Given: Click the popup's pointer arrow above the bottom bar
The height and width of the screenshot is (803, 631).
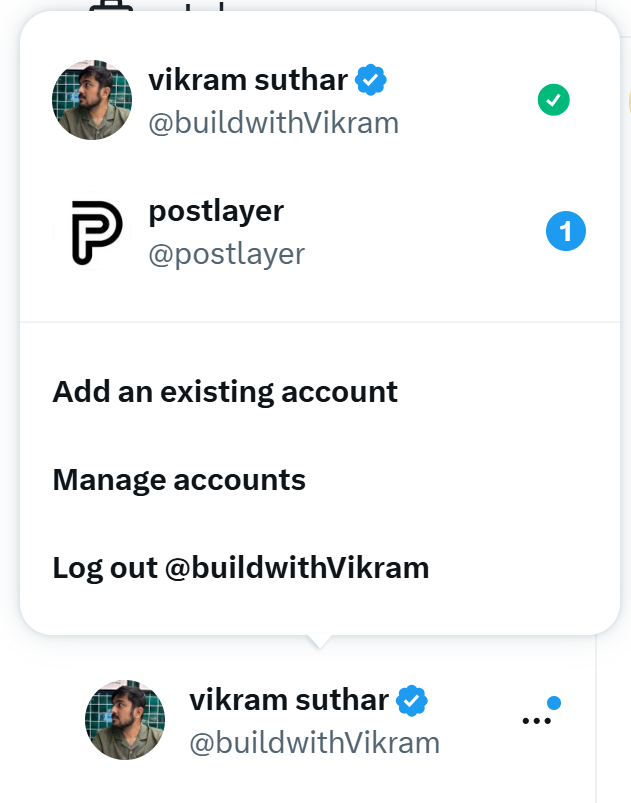Looking at the screenshot, I should point(320,641).
